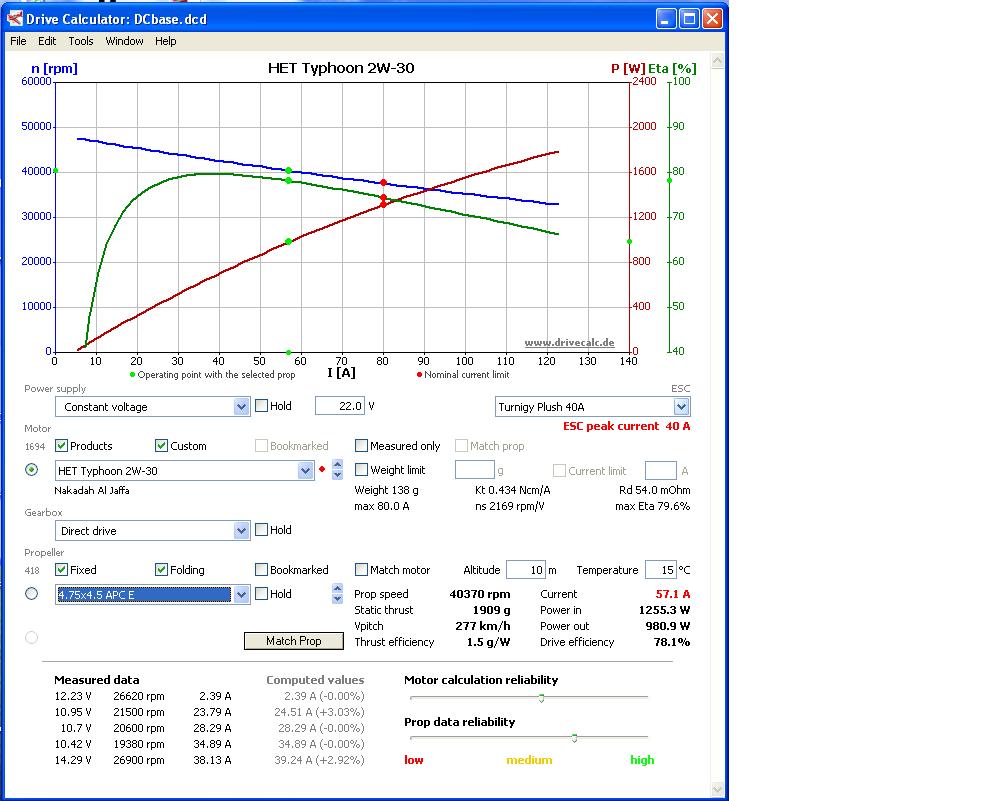Uncheck the Folding propeller checkbox
Viewport: 981px width, 801px height.
(162, 570)
